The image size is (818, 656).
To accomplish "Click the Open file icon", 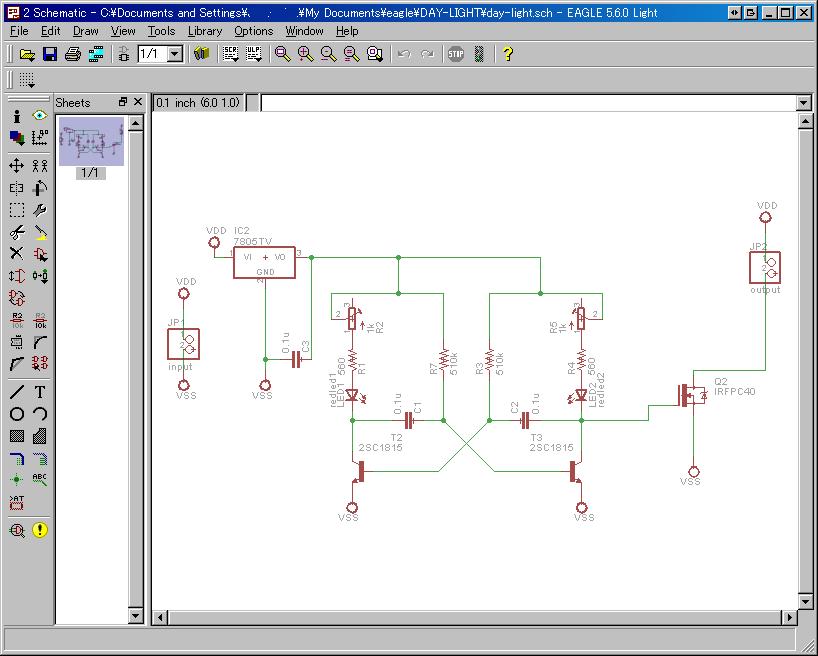I will pos(27,54).
